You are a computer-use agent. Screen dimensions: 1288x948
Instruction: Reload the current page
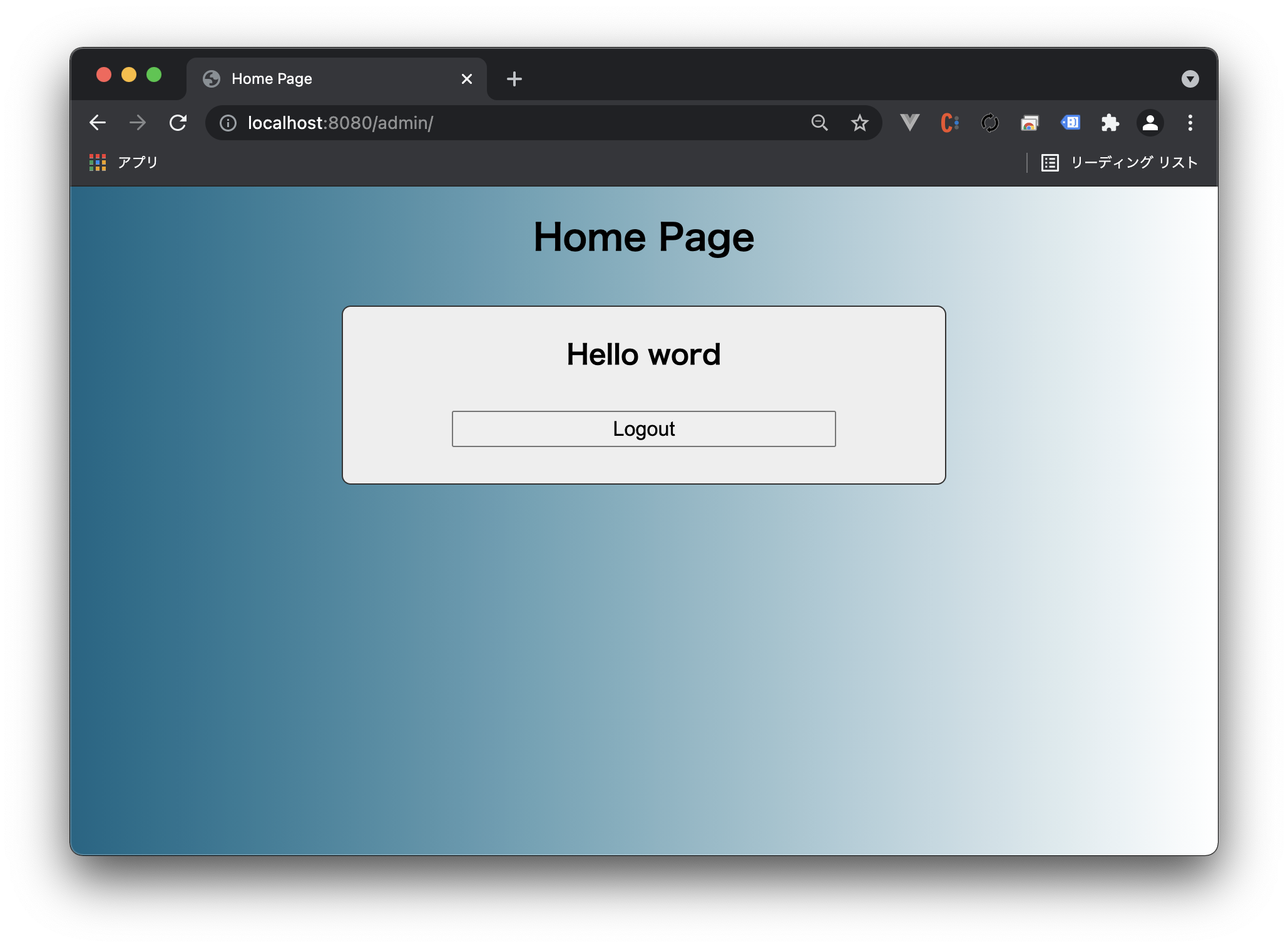point(178,123)
